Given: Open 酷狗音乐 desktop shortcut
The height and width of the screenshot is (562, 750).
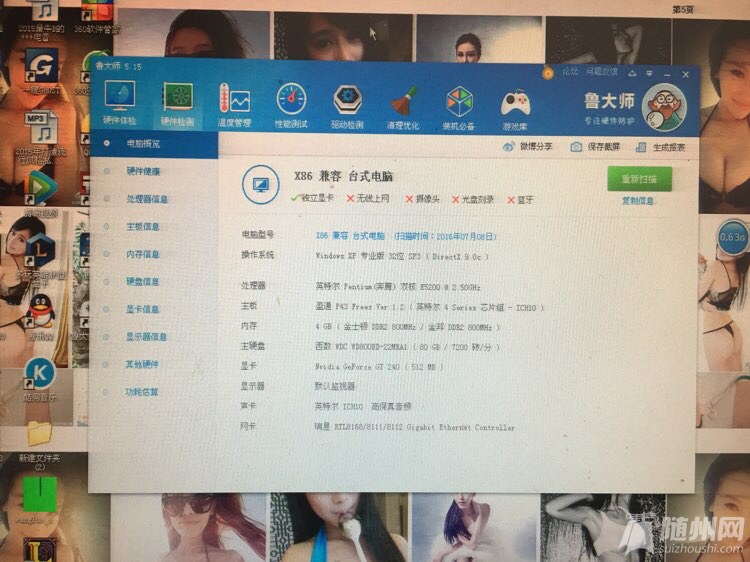Looking at the screenshot, I should tap(40, 380).
